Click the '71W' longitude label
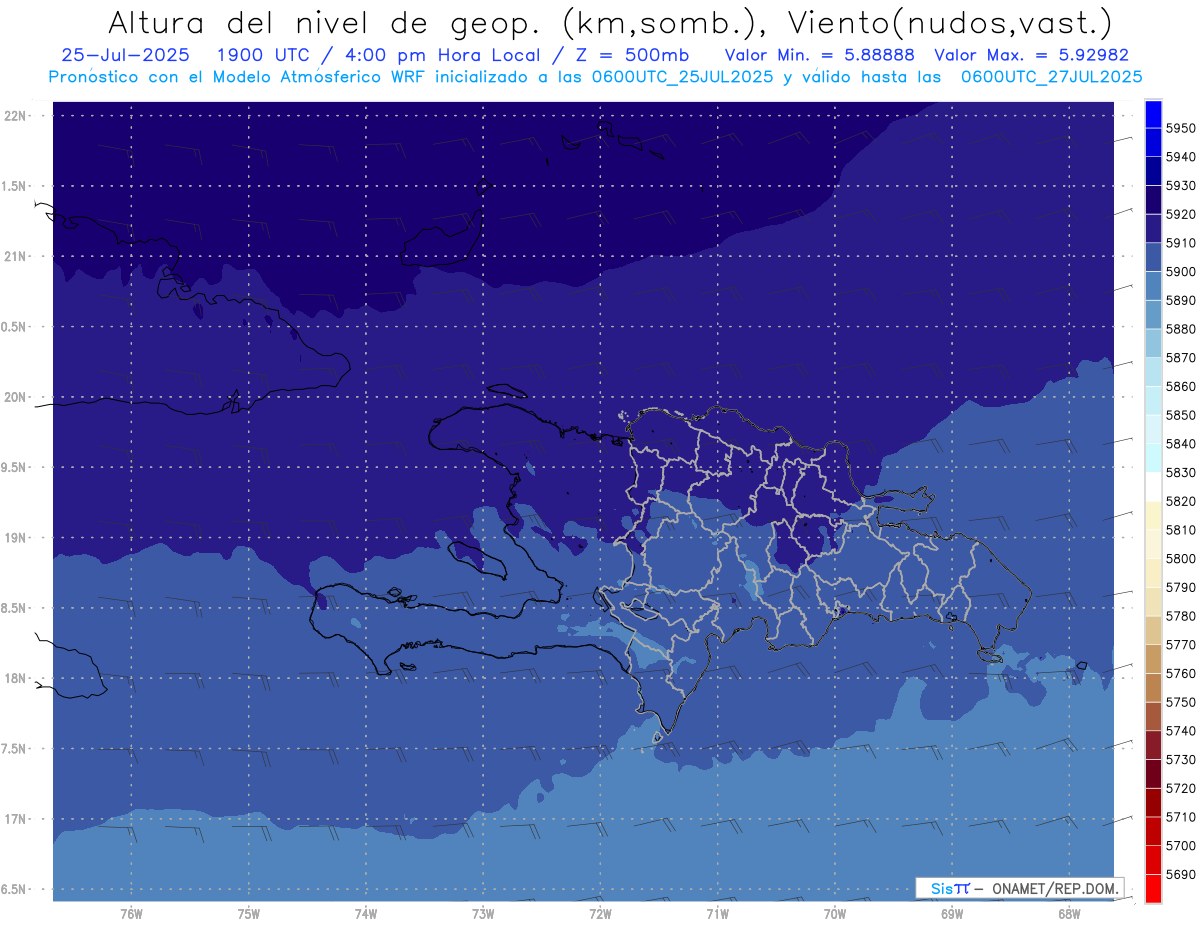 (717, 914)
